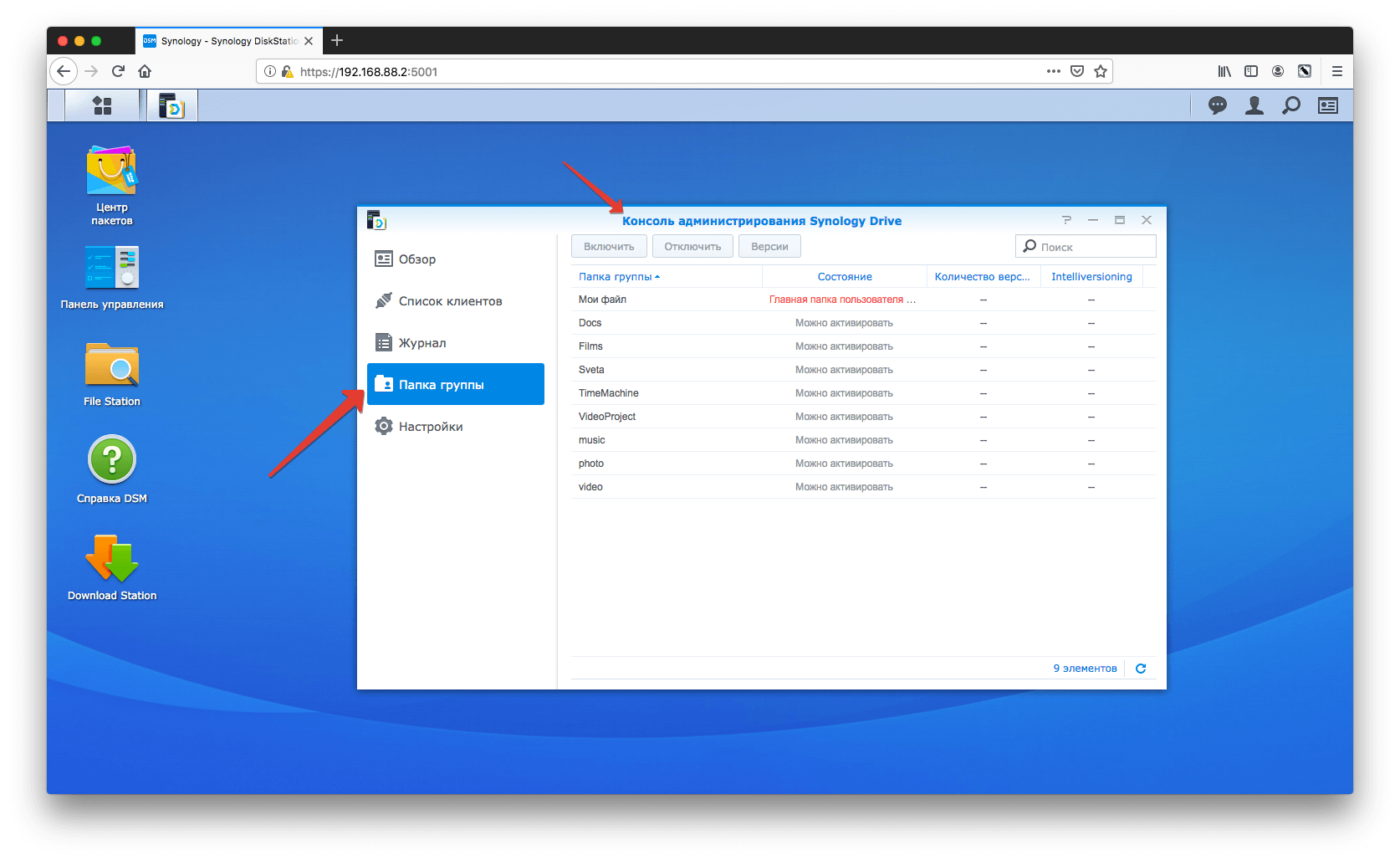
Task: Toggle Firefox sidebar icon
Action: [1251, 71]
